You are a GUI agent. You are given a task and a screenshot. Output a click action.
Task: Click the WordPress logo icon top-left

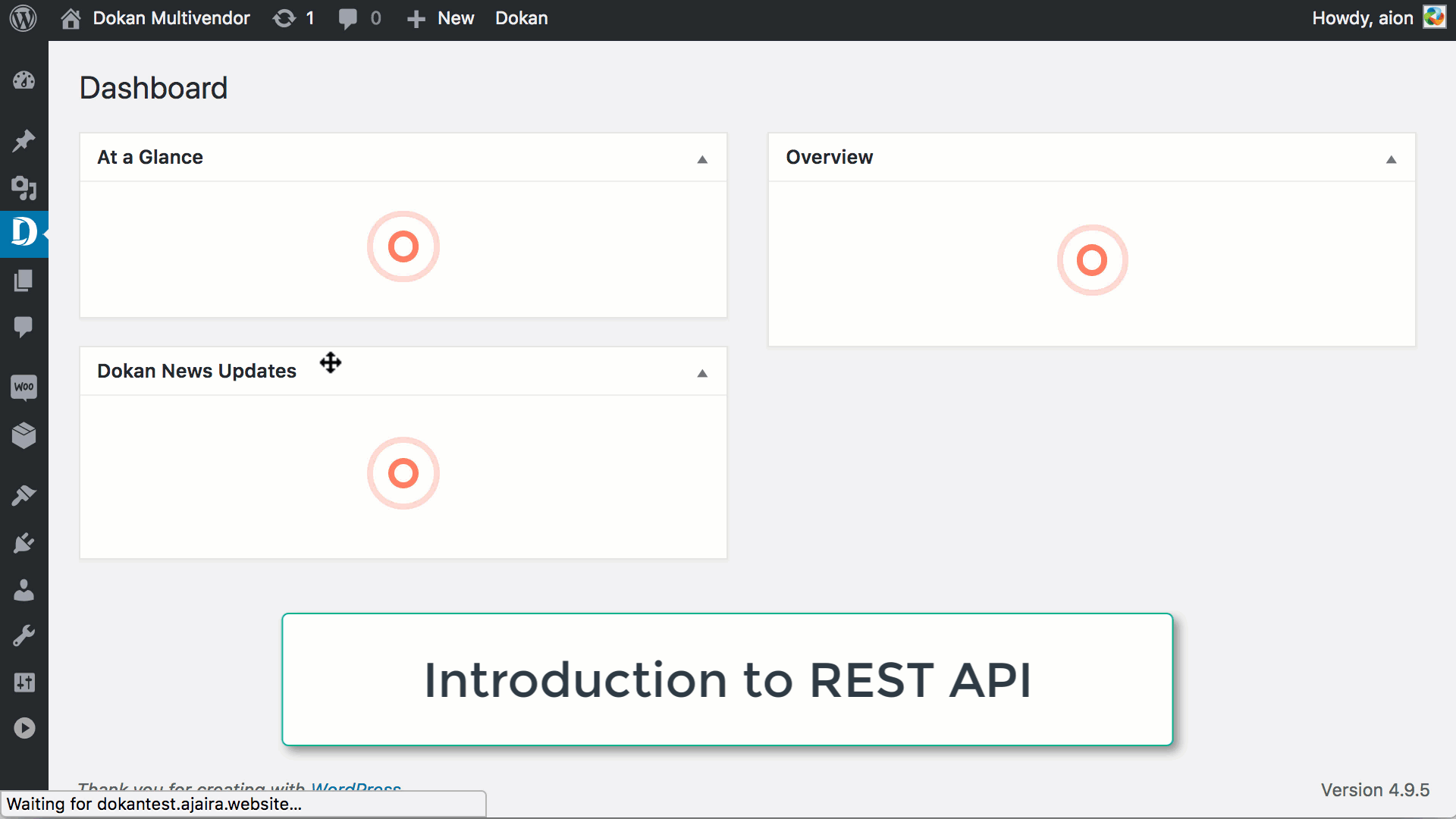(24, 18)
